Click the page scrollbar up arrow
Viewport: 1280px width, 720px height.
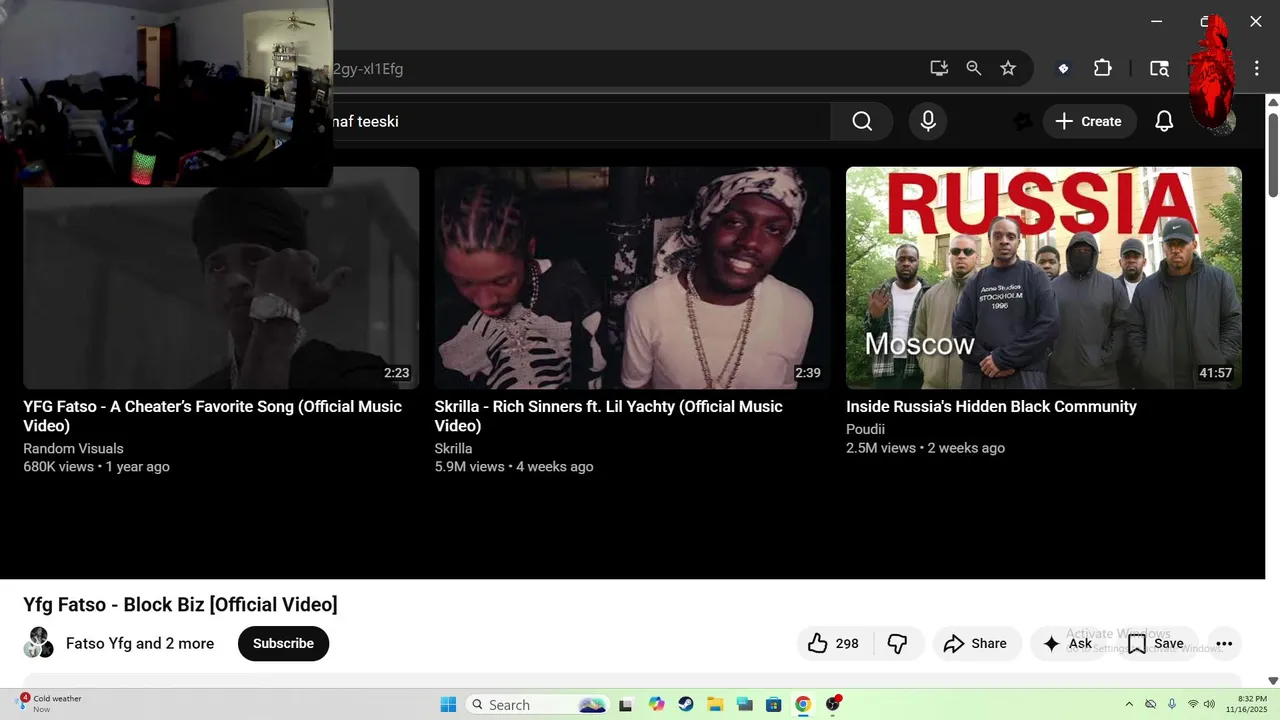point(1273,102)
